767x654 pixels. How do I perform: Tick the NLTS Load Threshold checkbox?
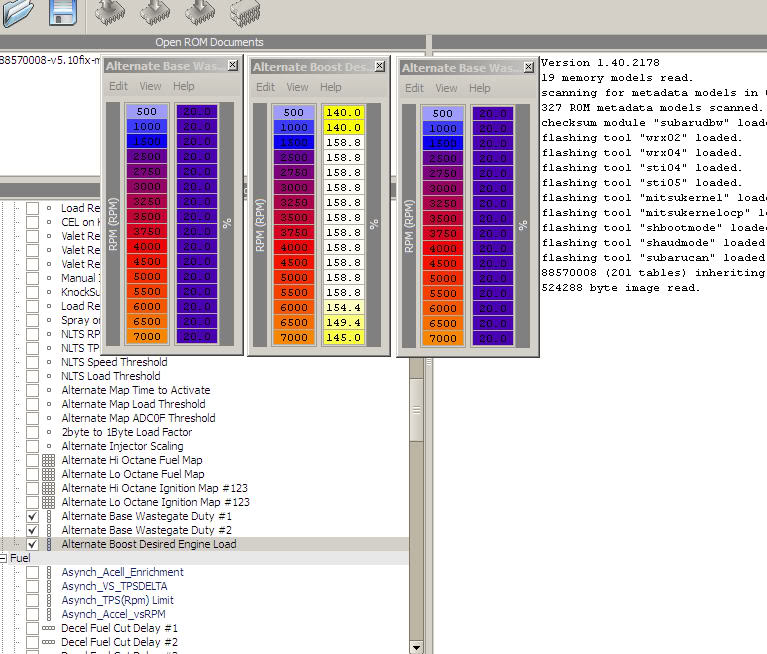click(x=32, y=376)
